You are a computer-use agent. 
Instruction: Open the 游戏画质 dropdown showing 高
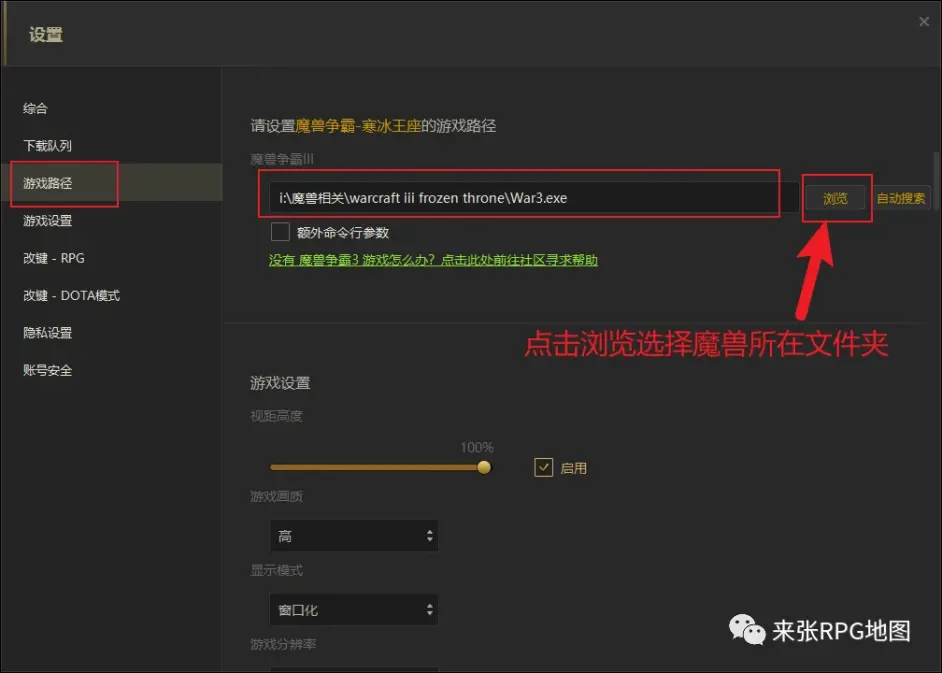354,535
